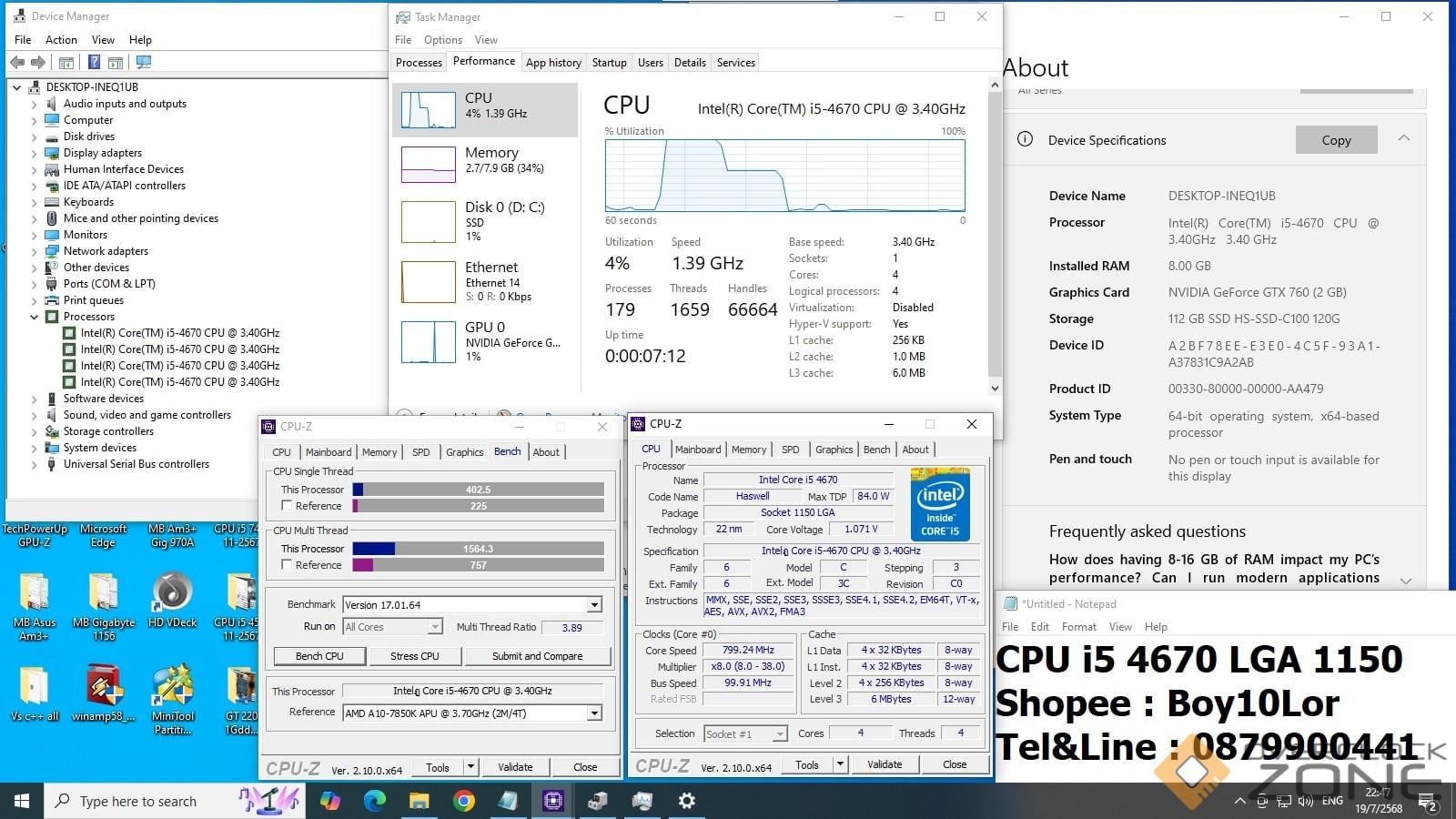Click the Show/Hide Action Pane toolbar icon
This screenshot has height=819, width=1456.
coord(116,63)
